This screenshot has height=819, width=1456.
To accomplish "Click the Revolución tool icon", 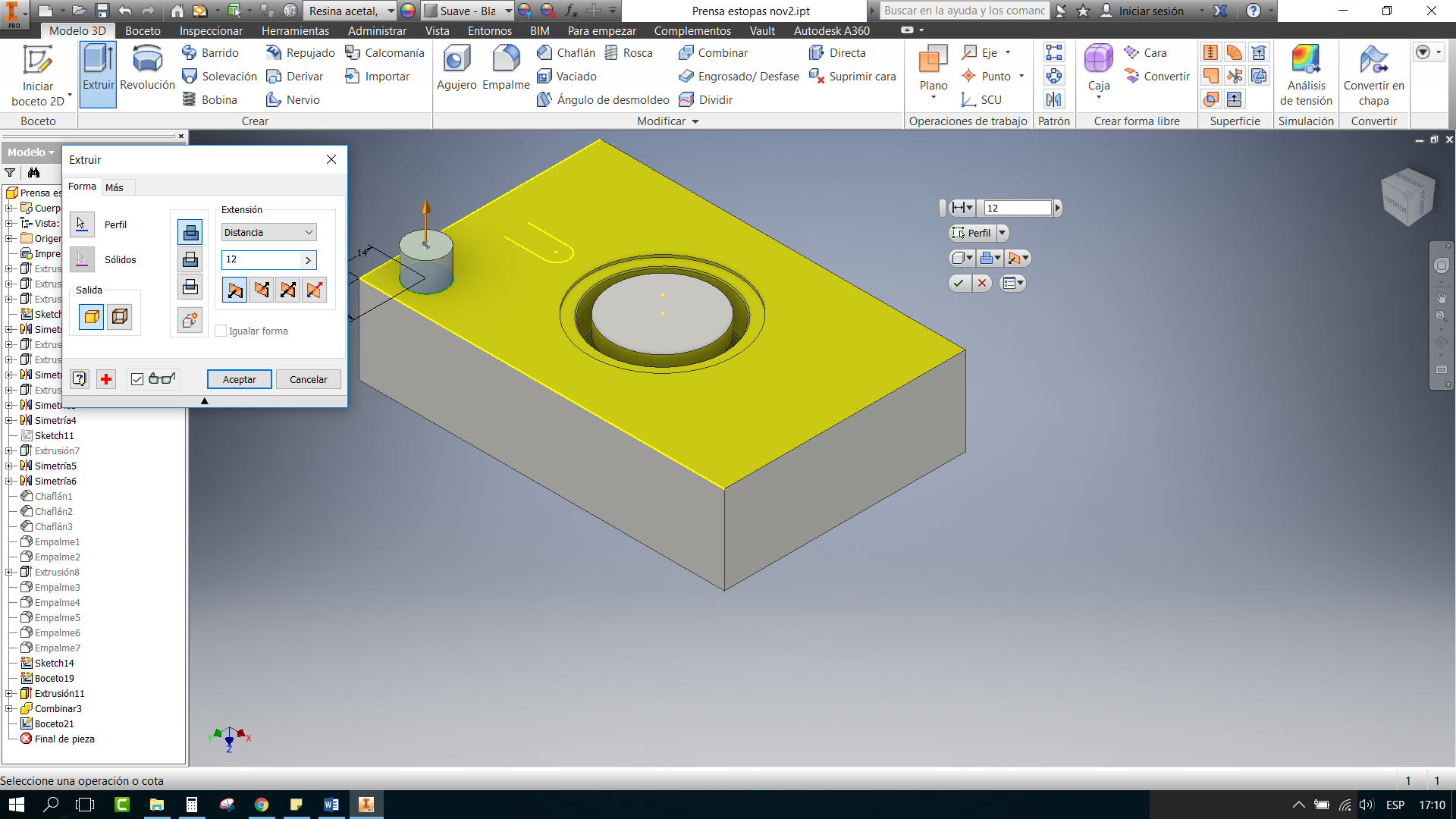I will [147, 61].
